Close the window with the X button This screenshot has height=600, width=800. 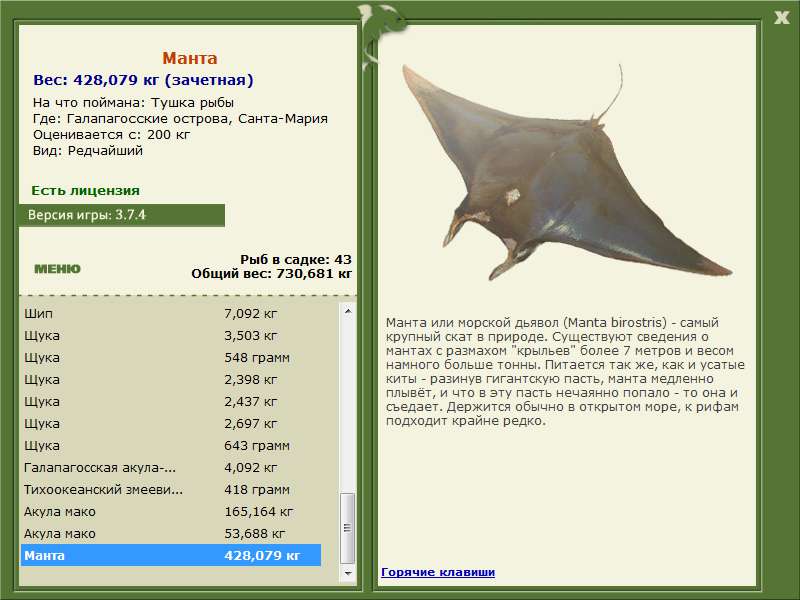[781, 18]
